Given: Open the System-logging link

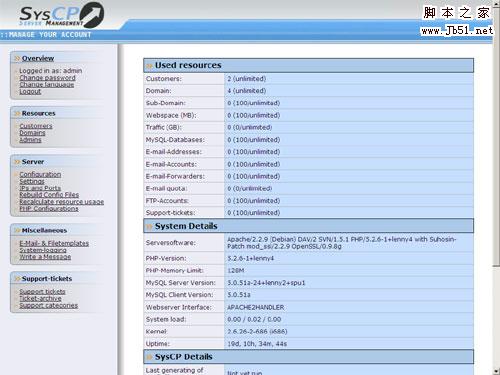Looking at the screenshot, I should (x=43, y=250).
